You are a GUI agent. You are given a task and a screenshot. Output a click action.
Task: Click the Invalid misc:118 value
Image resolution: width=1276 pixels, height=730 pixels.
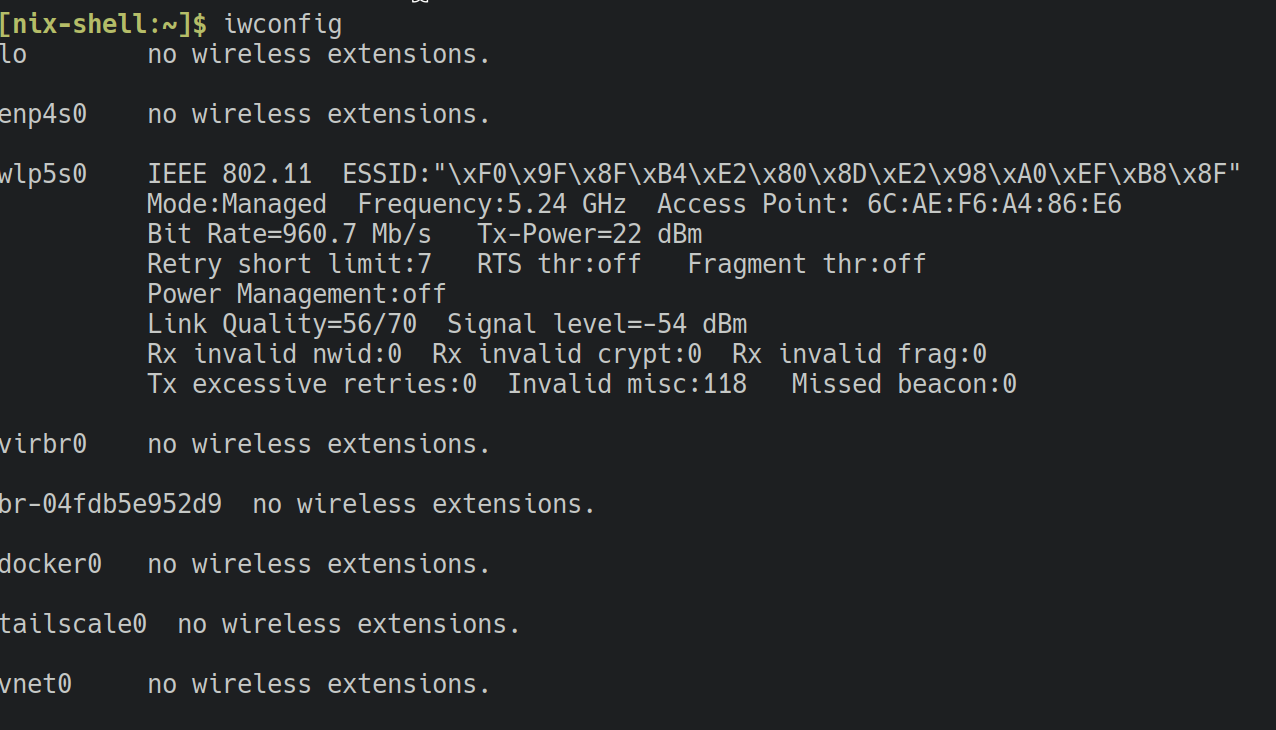tap(627, 385)
